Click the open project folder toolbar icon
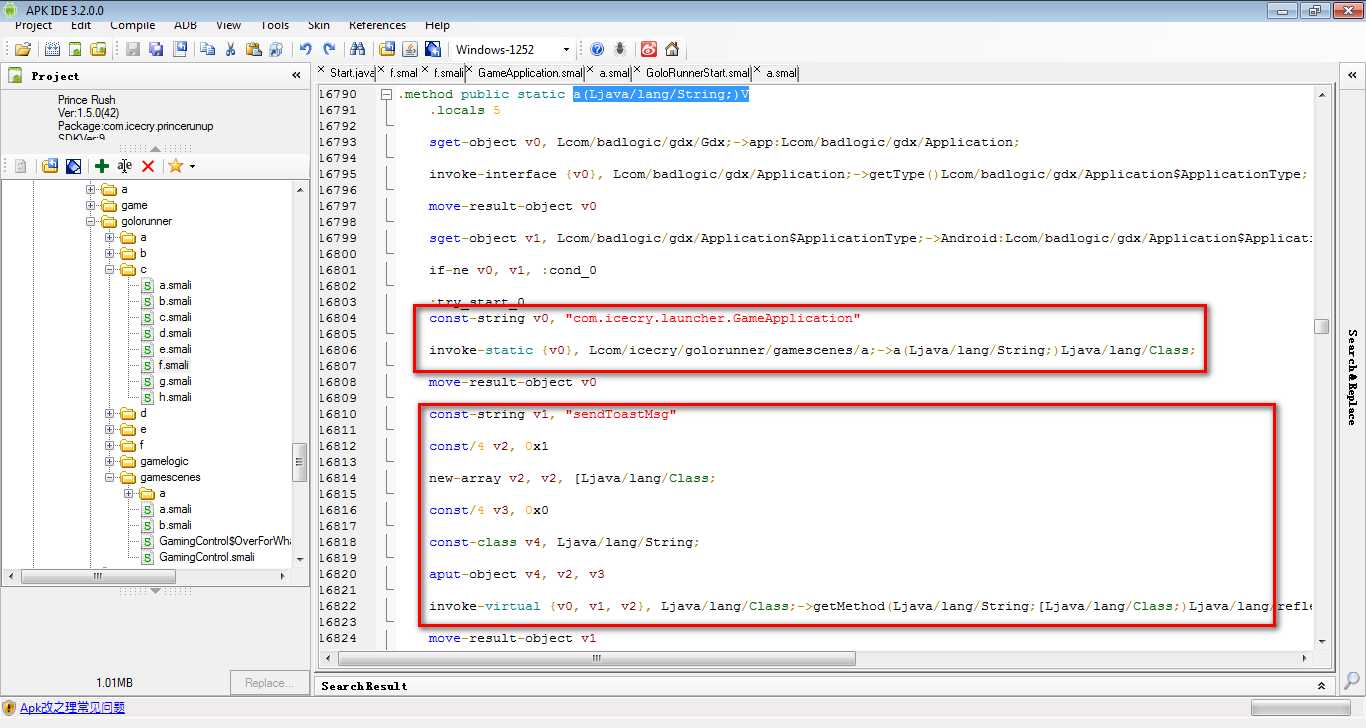The width and height of the screenshot is (1366, 728). click(23, 49)
